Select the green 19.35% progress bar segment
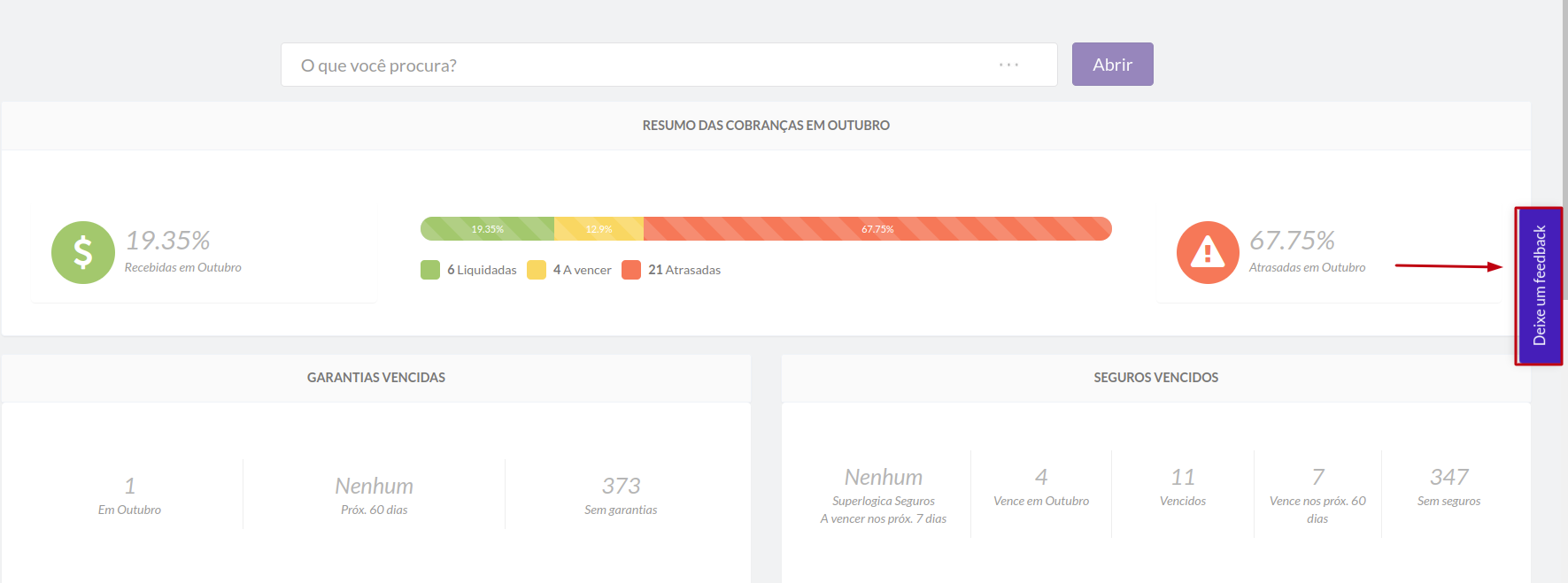This screenshot has width=1568, height=583. click(487, 229)
